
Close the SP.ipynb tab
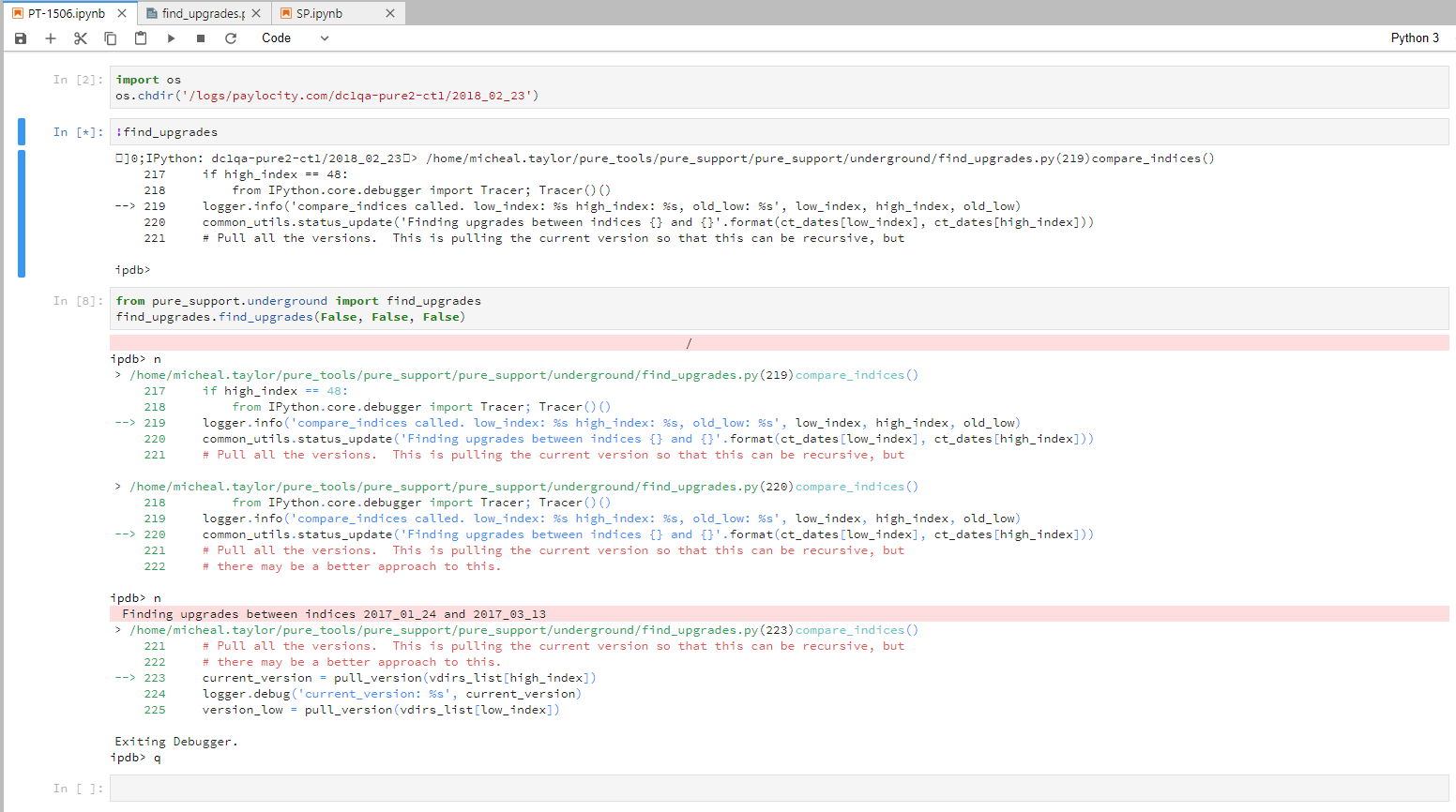(x=390, y=13)
